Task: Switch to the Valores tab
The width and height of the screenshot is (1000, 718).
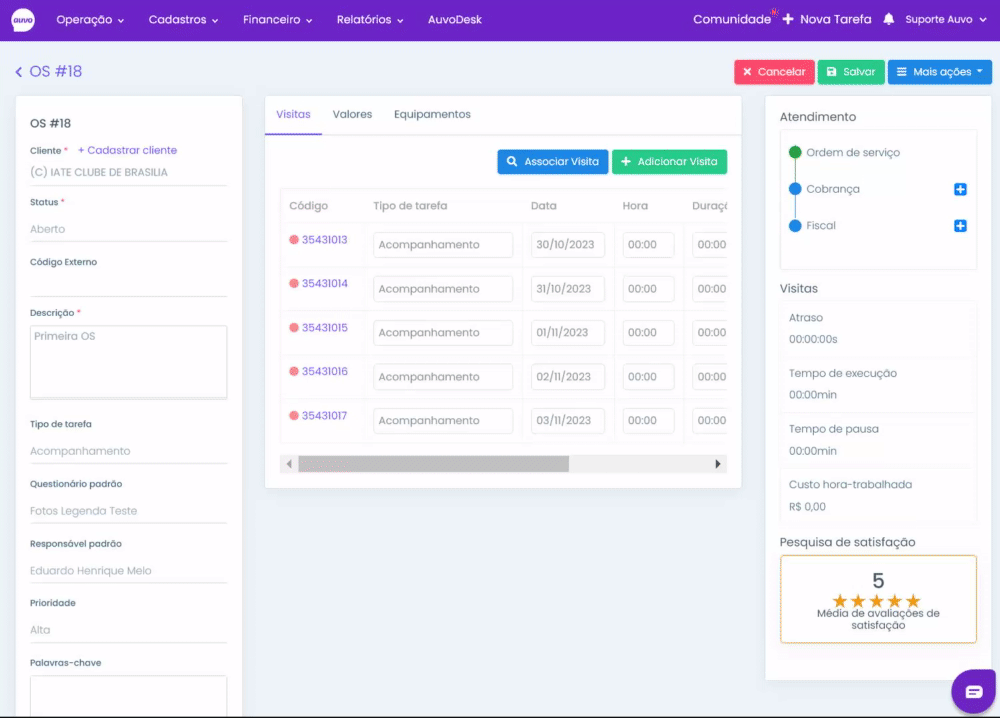Action: coord(352,114)
